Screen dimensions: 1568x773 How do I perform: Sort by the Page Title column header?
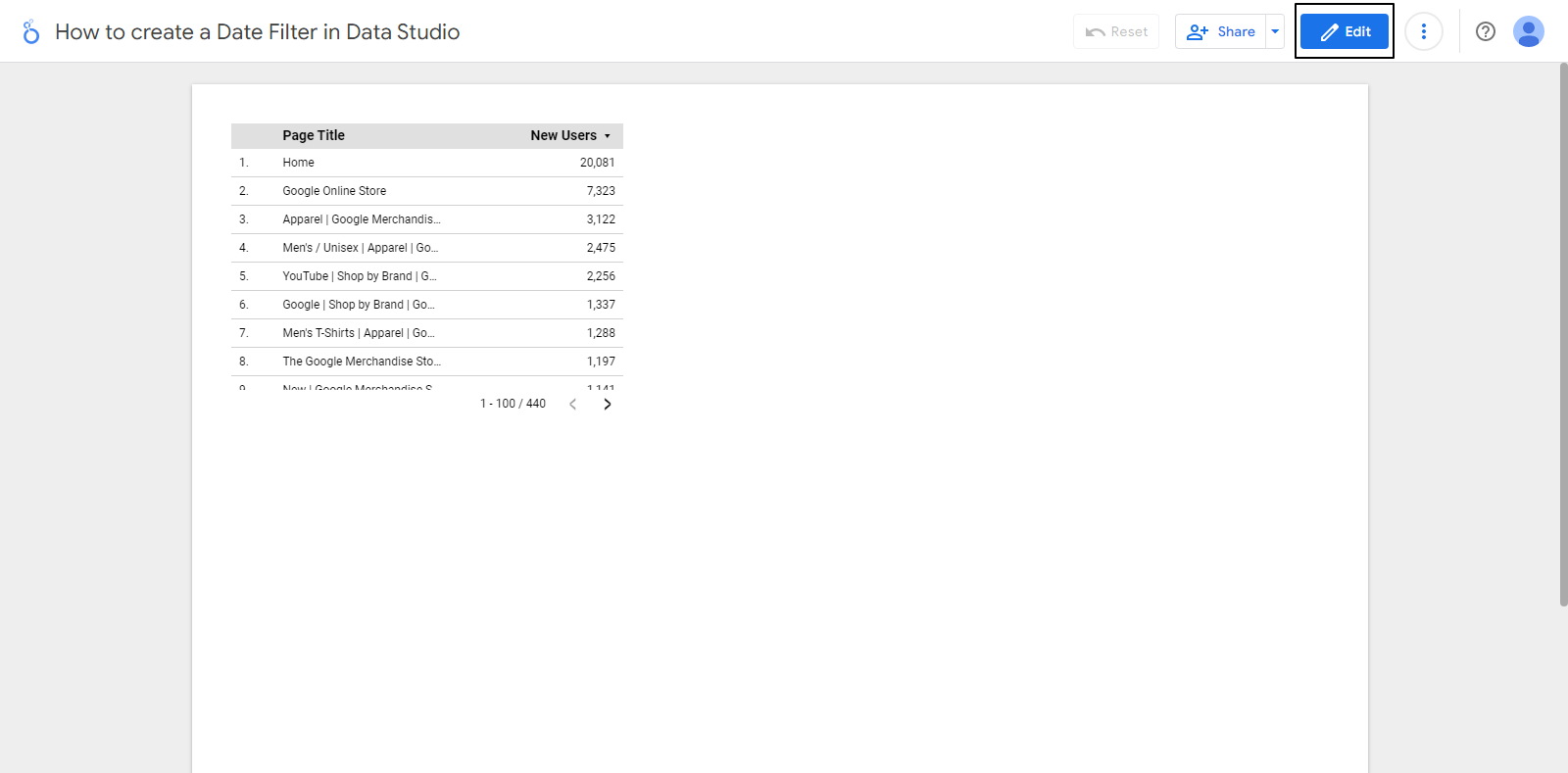coord(314,135)
